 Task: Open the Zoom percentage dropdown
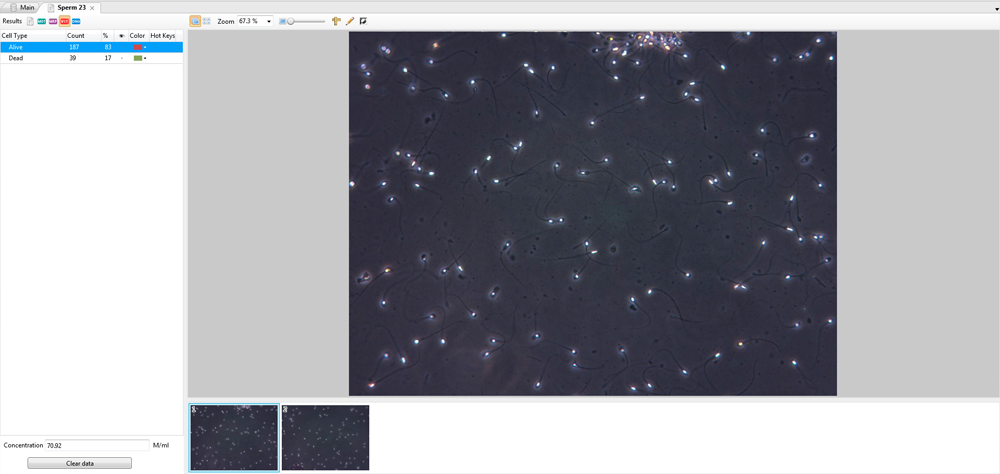(269, 21)
